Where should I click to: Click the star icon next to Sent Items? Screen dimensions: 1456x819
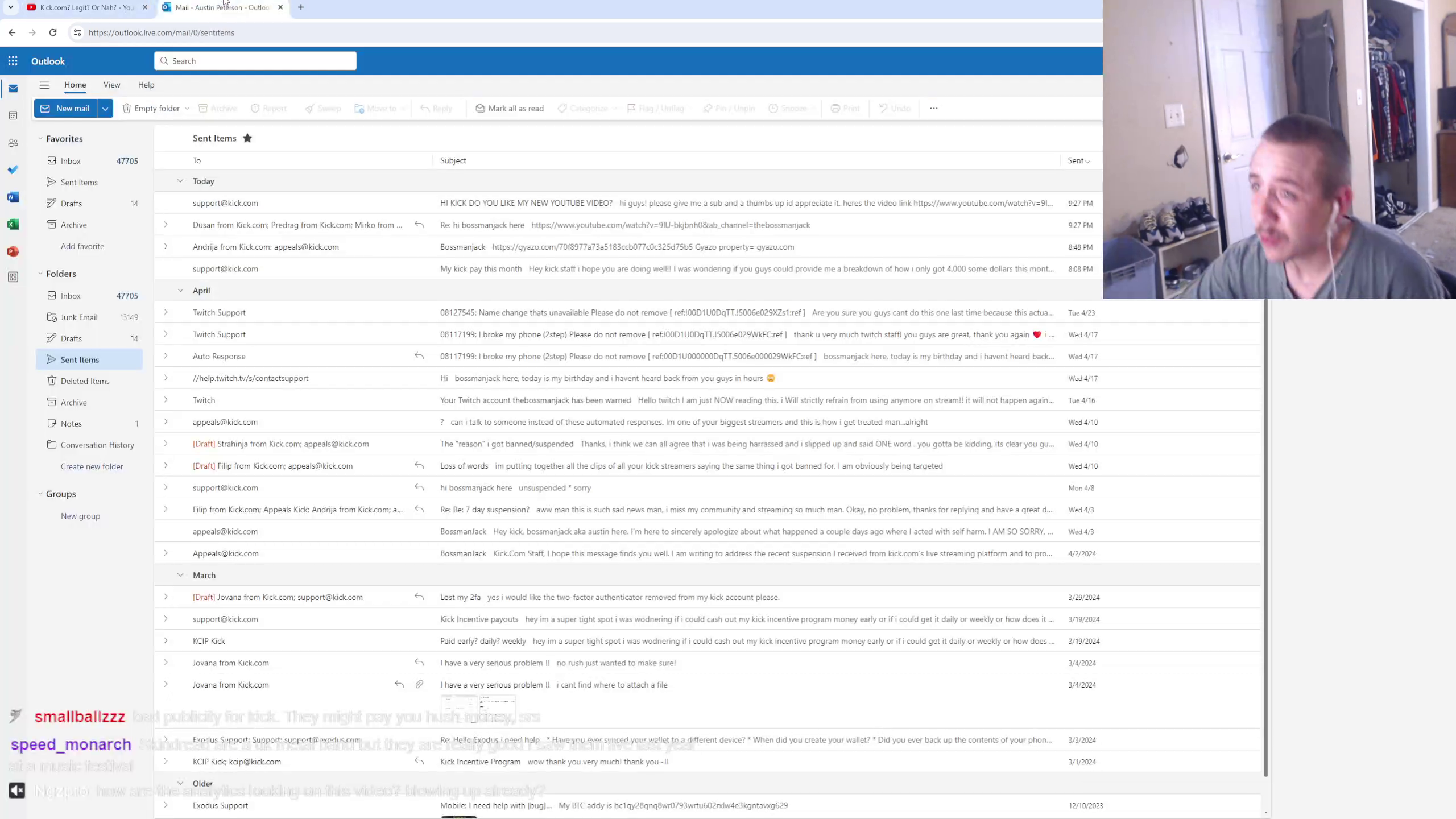tap(247, 138)
